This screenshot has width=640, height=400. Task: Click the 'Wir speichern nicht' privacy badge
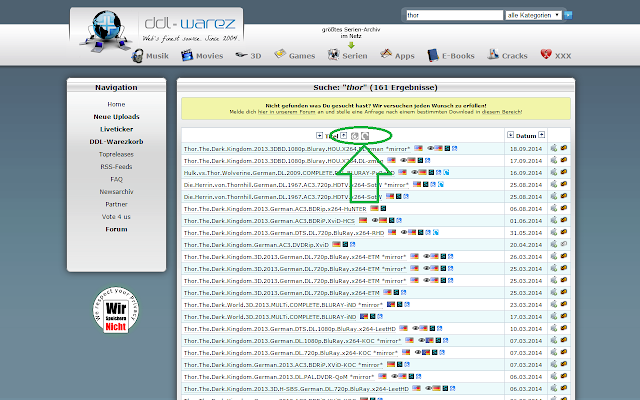pos(116,310)
